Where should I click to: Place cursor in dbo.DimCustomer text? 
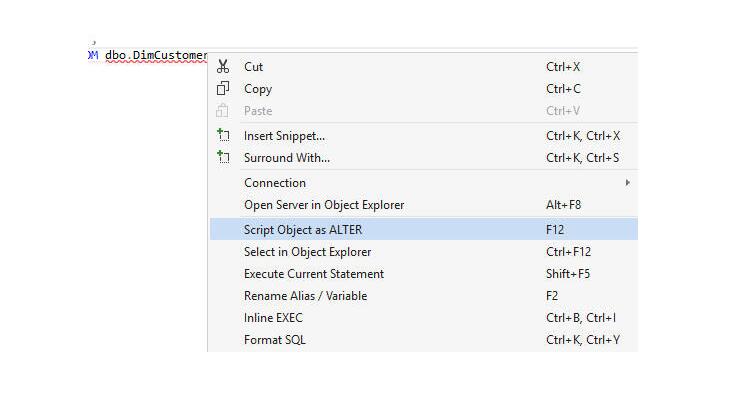[156, 55]
